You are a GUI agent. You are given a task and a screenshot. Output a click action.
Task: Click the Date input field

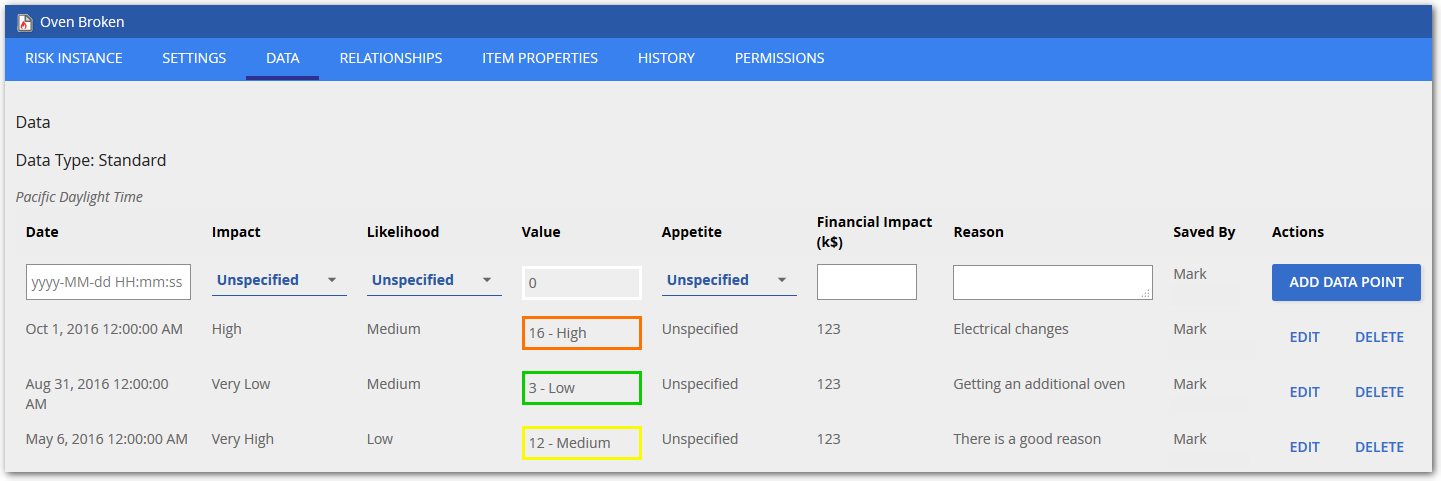108,282
